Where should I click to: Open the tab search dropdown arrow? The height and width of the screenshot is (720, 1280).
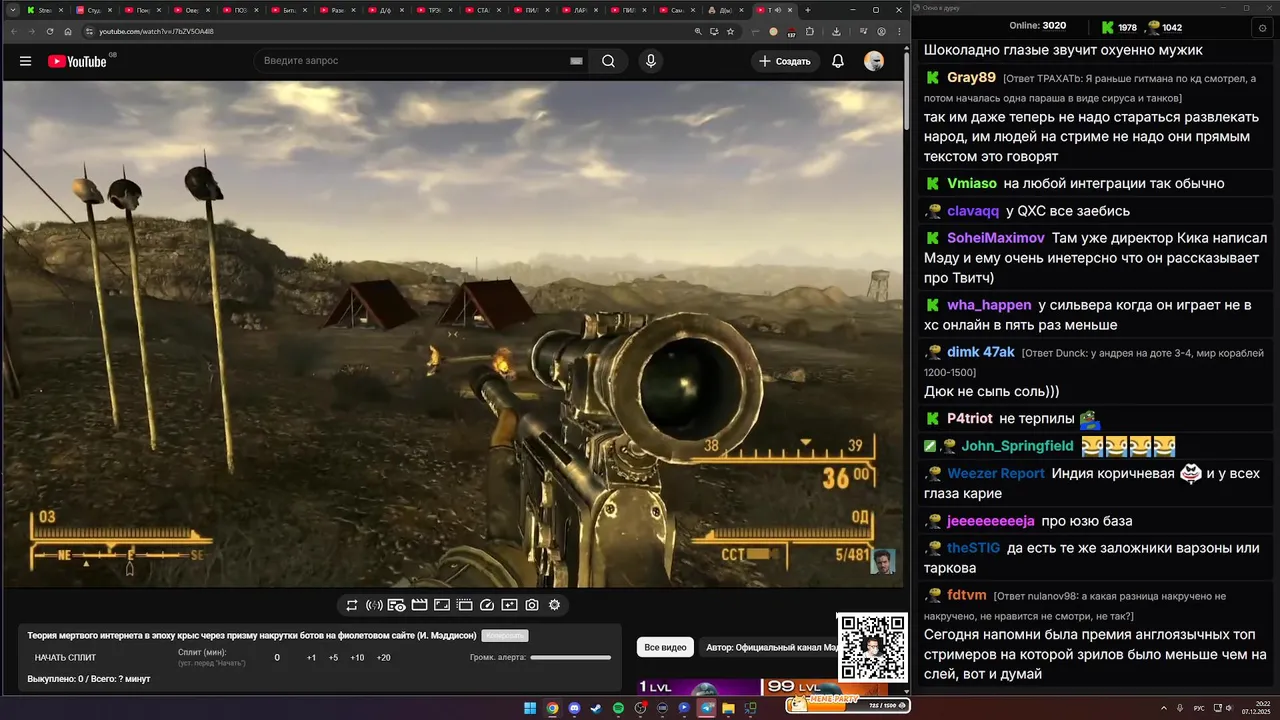[12, 10]
